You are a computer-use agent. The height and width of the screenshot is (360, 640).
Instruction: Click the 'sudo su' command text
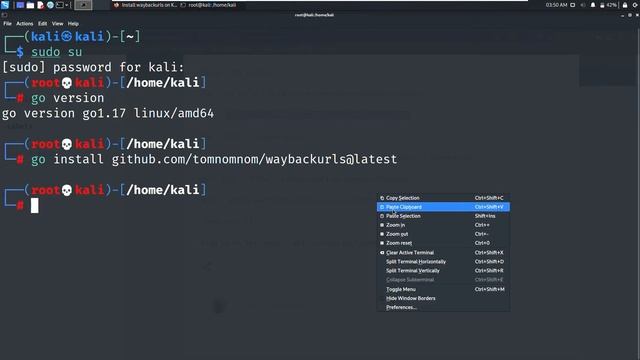(56, 52)
